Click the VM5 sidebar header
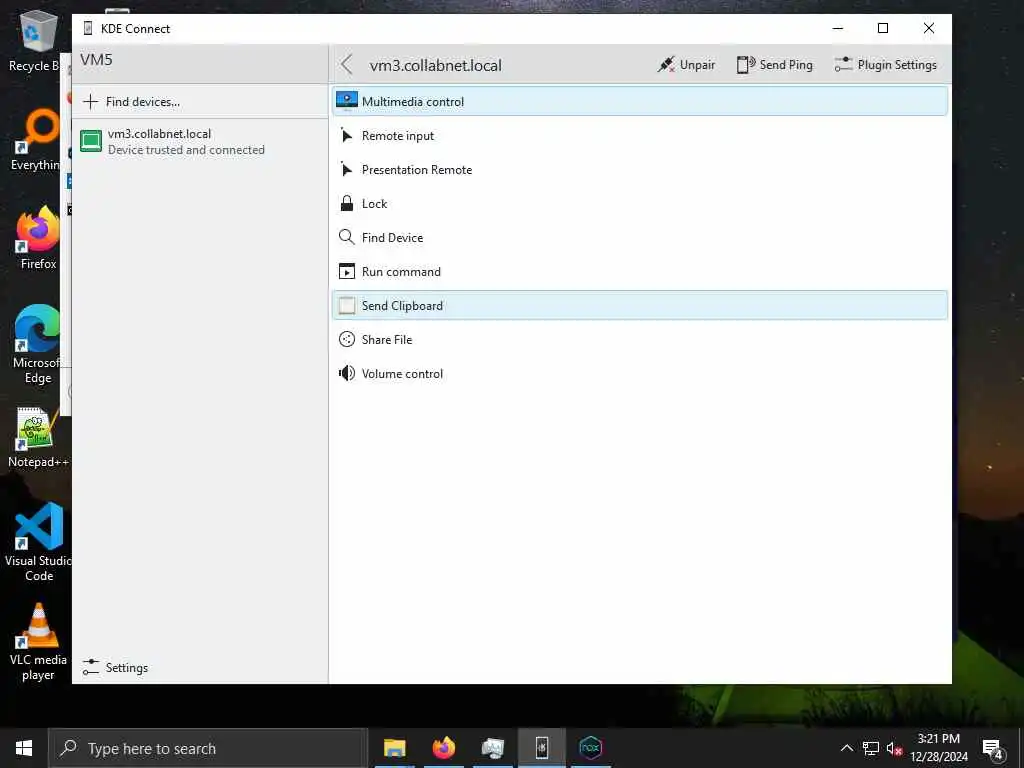Image resolution: width=1024 pixels, height=768 pixels. pos(96,59)
